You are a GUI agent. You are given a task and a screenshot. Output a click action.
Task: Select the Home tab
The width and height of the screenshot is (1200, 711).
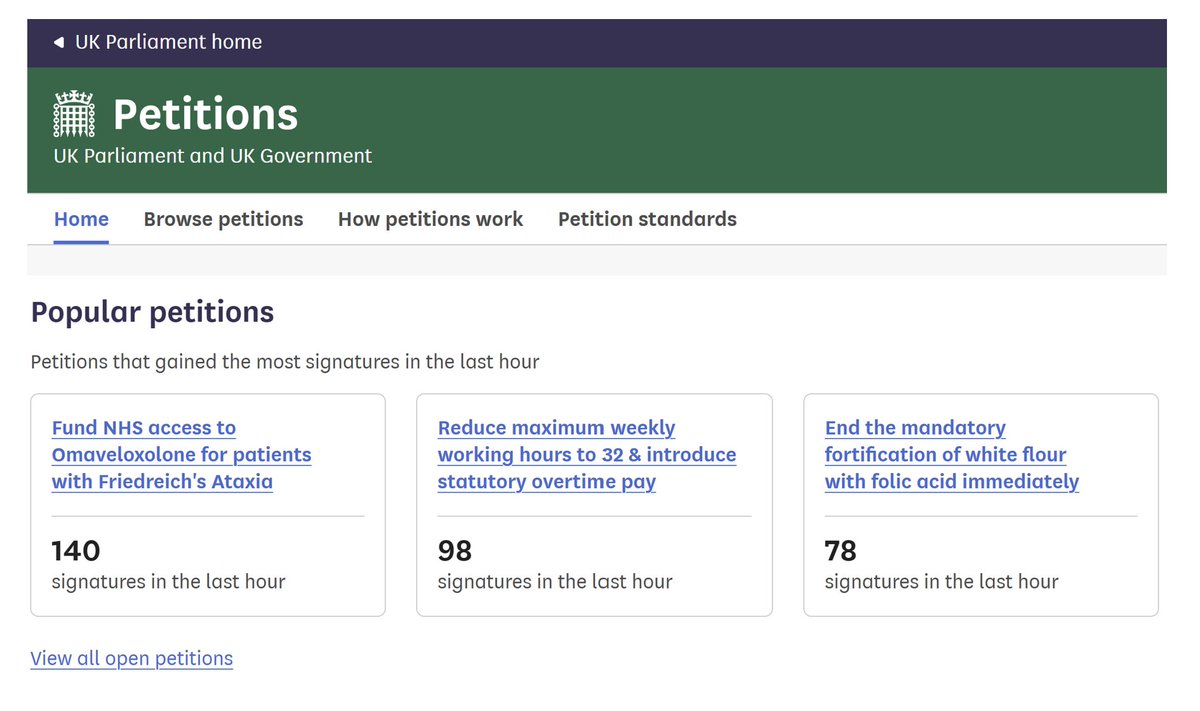coord(81,219)
